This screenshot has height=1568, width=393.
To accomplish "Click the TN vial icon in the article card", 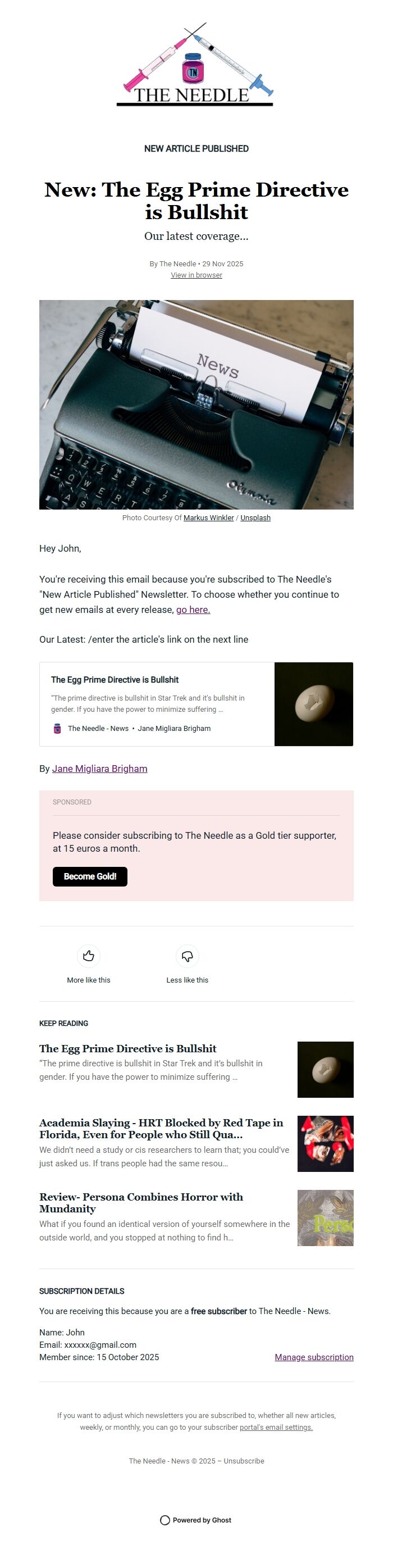I will click(57, 728).
